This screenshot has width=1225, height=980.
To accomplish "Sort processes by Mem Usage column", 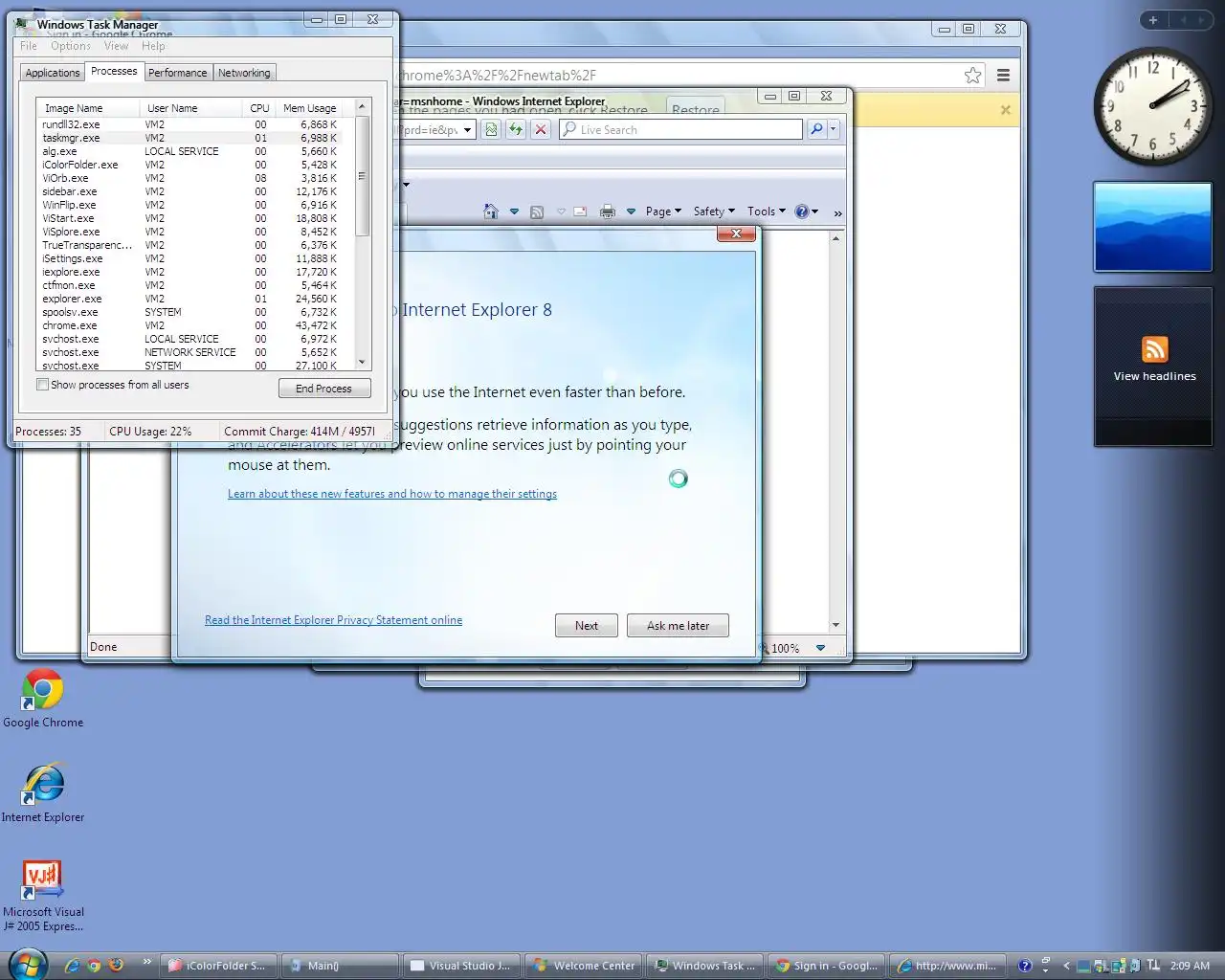I will pyautogui.click(x=309, y=108).
